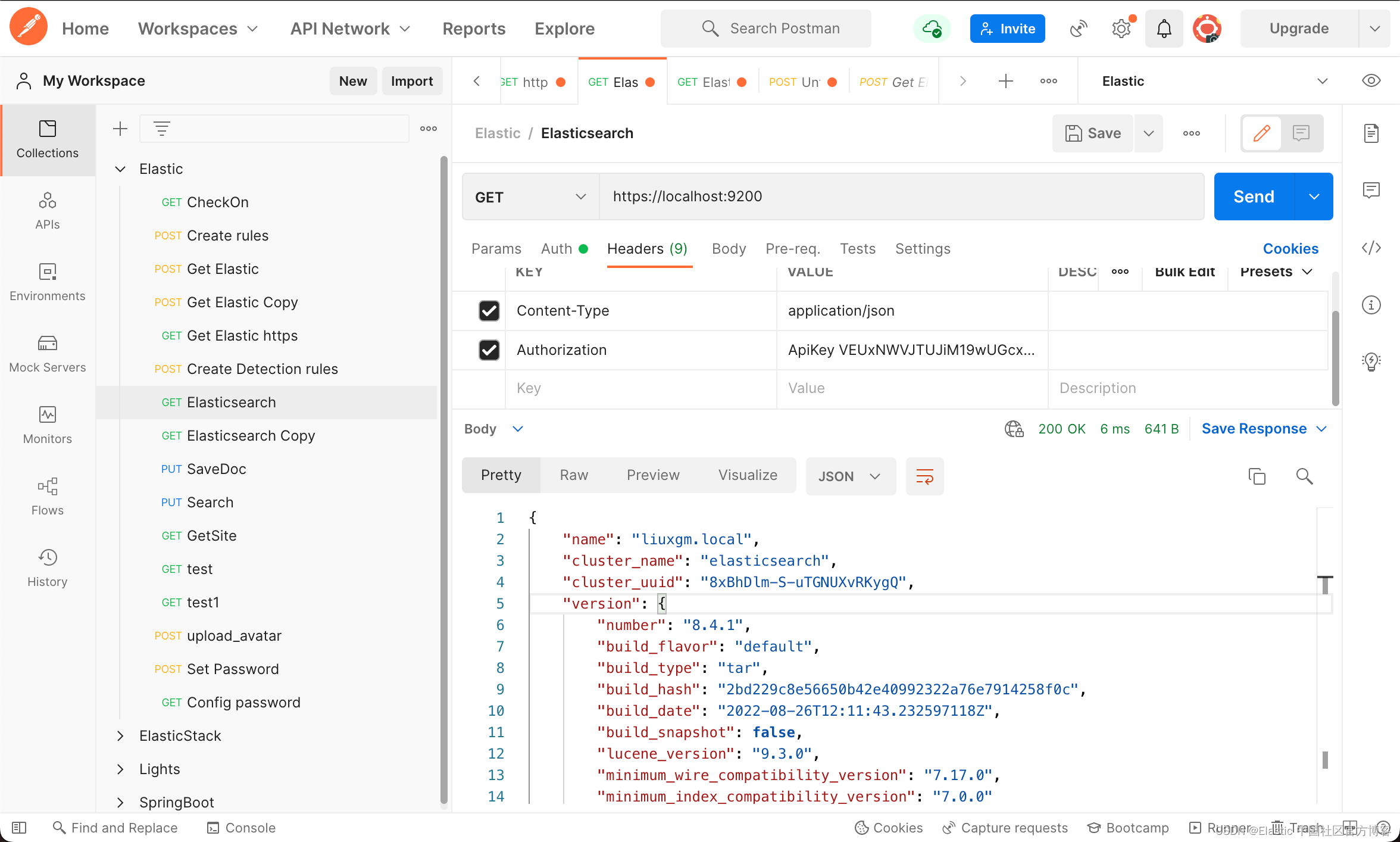Open the capture requests satellite icon
1400x842 pixels.
1079,28
